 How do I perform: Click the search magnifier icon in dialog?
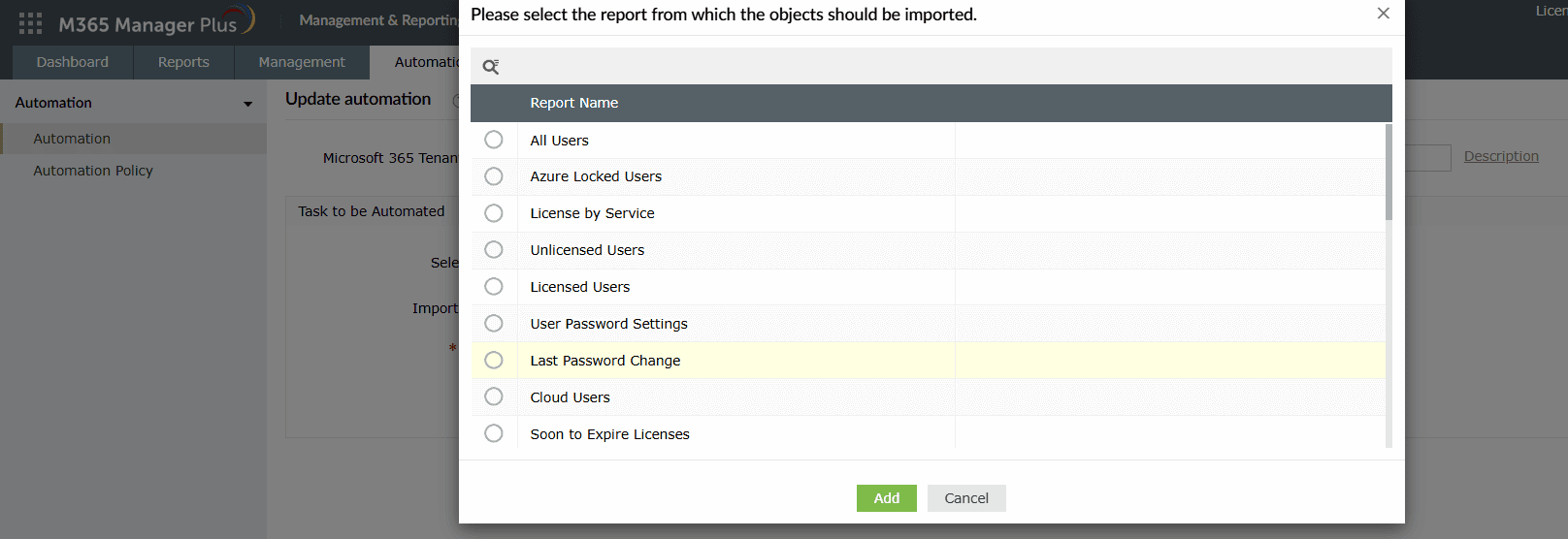(x=491, y=67)
